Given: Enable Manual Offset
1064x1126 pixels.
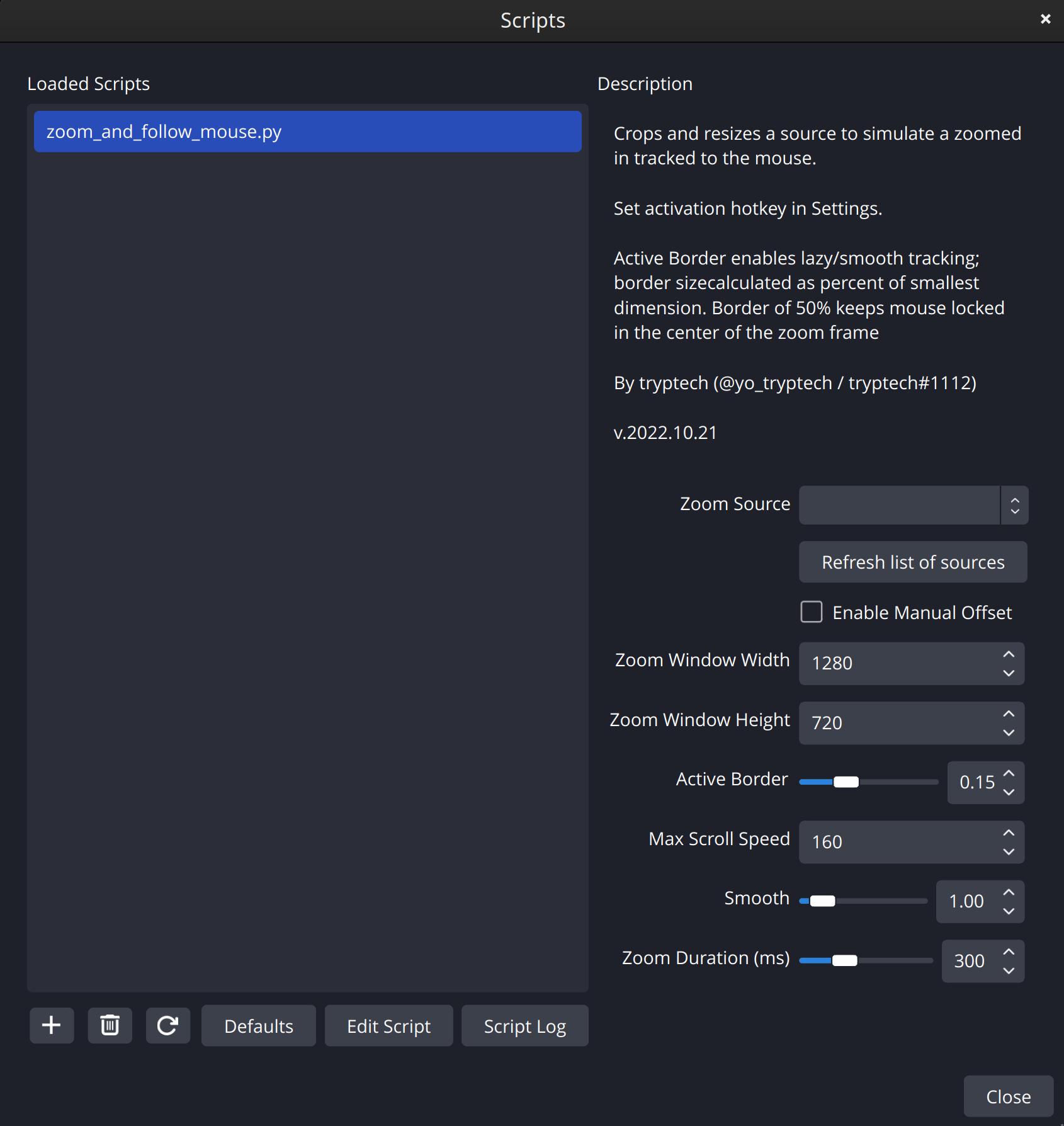Looking at the screenshot, I should pos(812,611).
